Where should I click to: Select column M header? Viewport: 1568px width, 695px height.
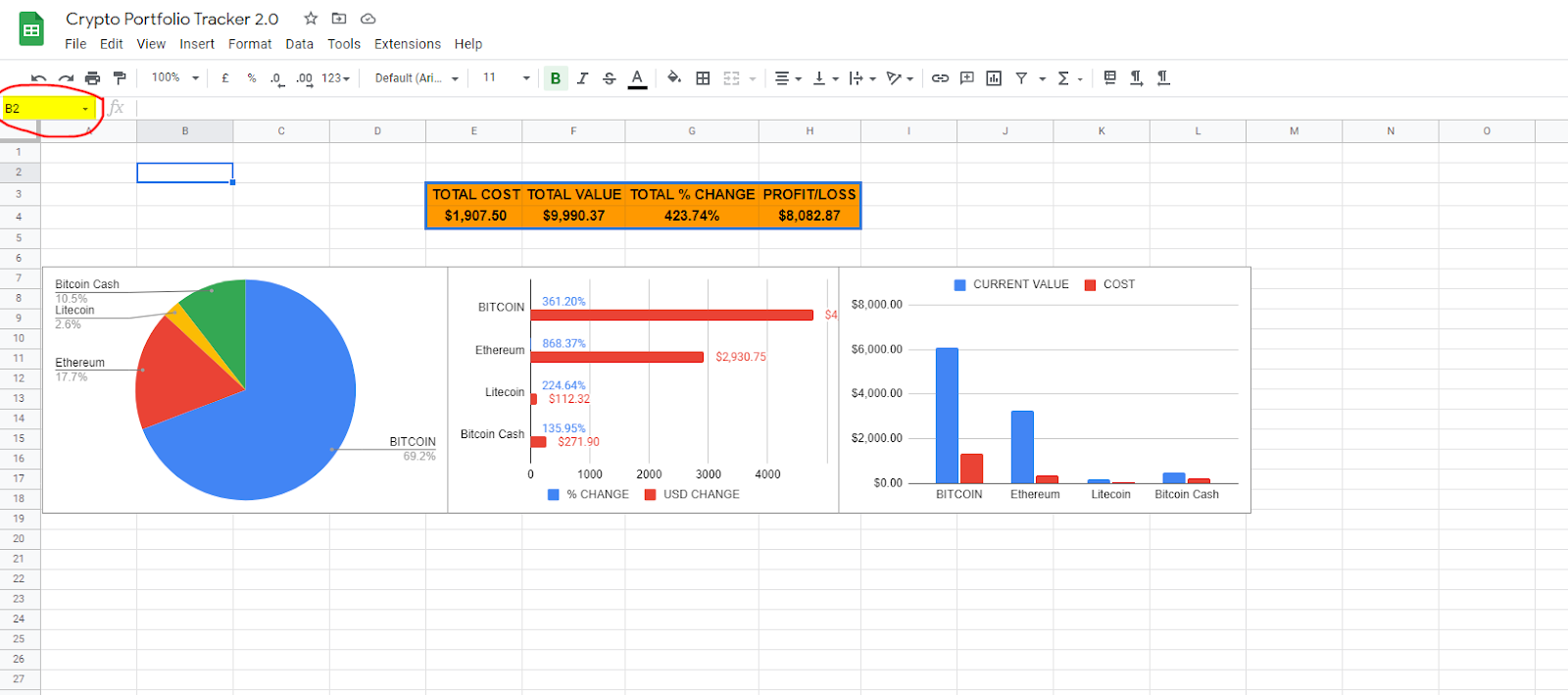tap(1294, 131)
